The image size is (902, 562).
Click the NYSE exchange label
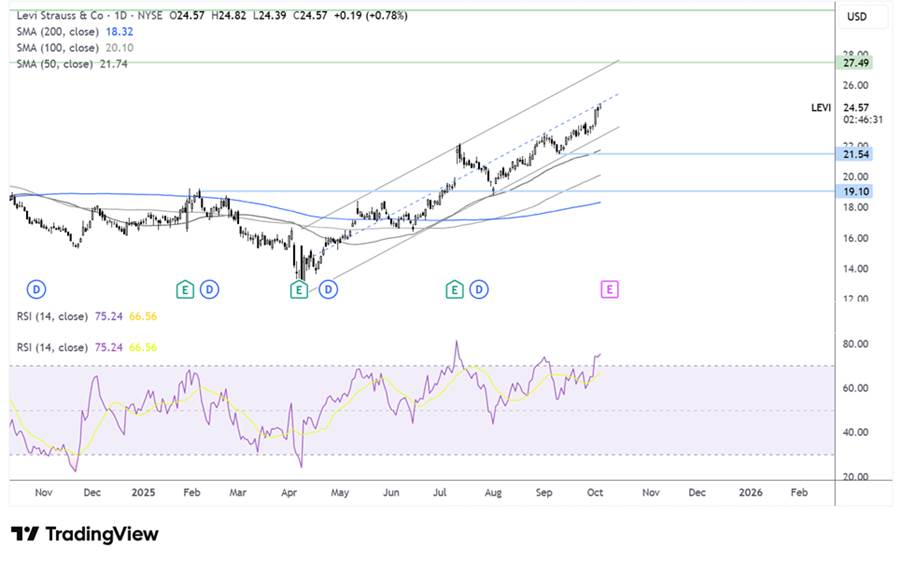[150, 16]
